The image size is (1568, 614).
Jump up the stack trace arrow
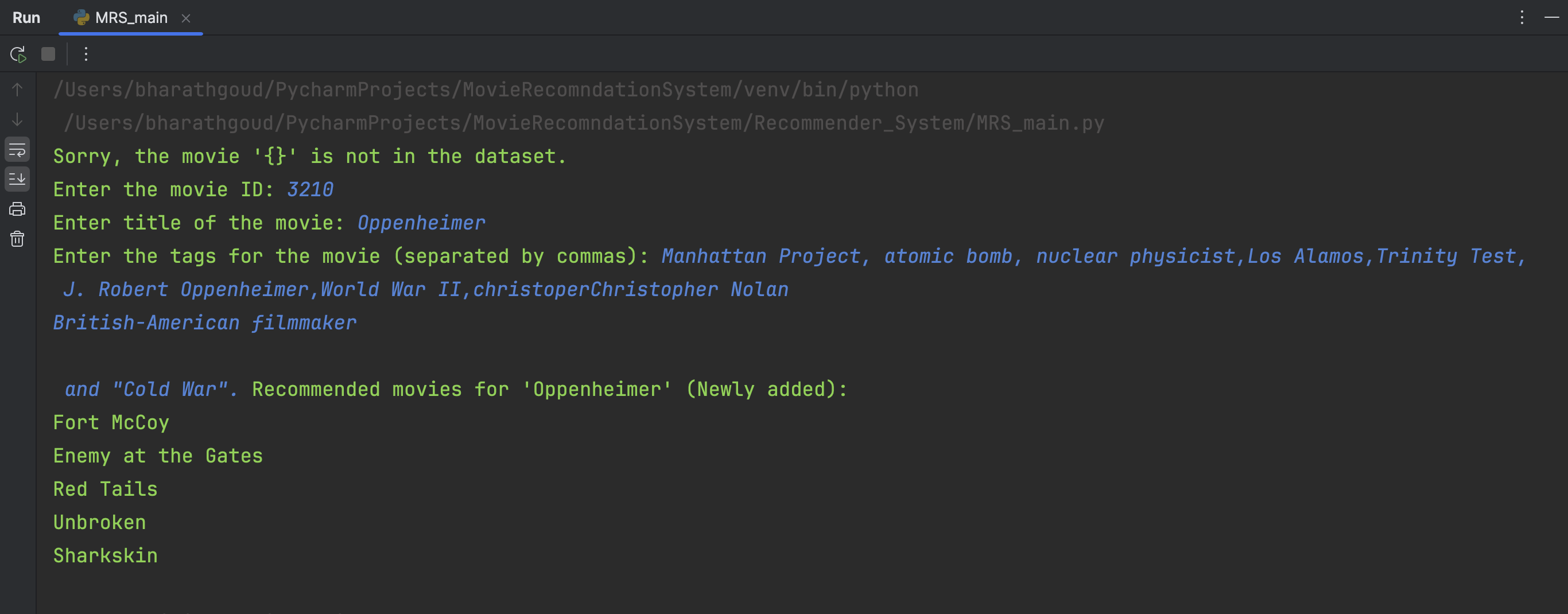[17, 90]
